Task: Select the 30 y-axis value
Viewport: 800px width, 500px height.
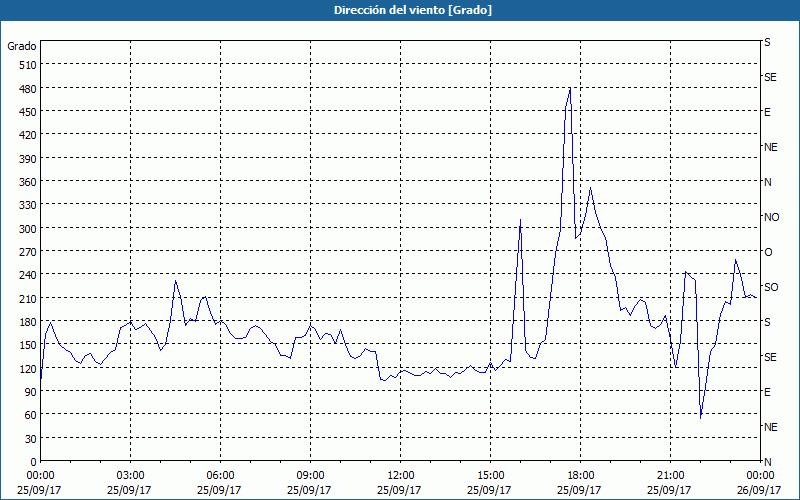Action: [31, 438]
